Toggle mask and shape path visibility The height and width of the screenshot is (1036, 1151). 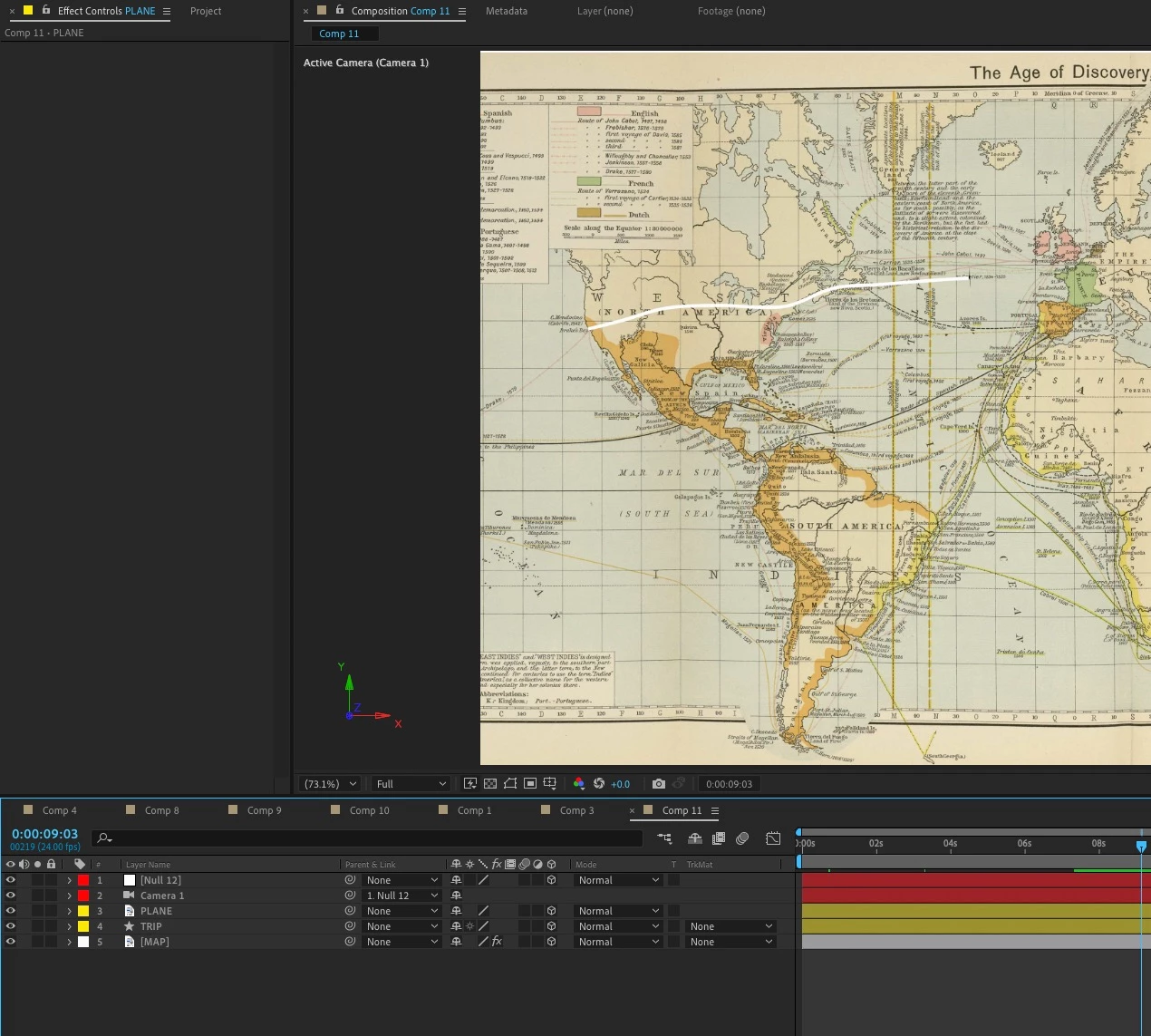pos(510,784)
